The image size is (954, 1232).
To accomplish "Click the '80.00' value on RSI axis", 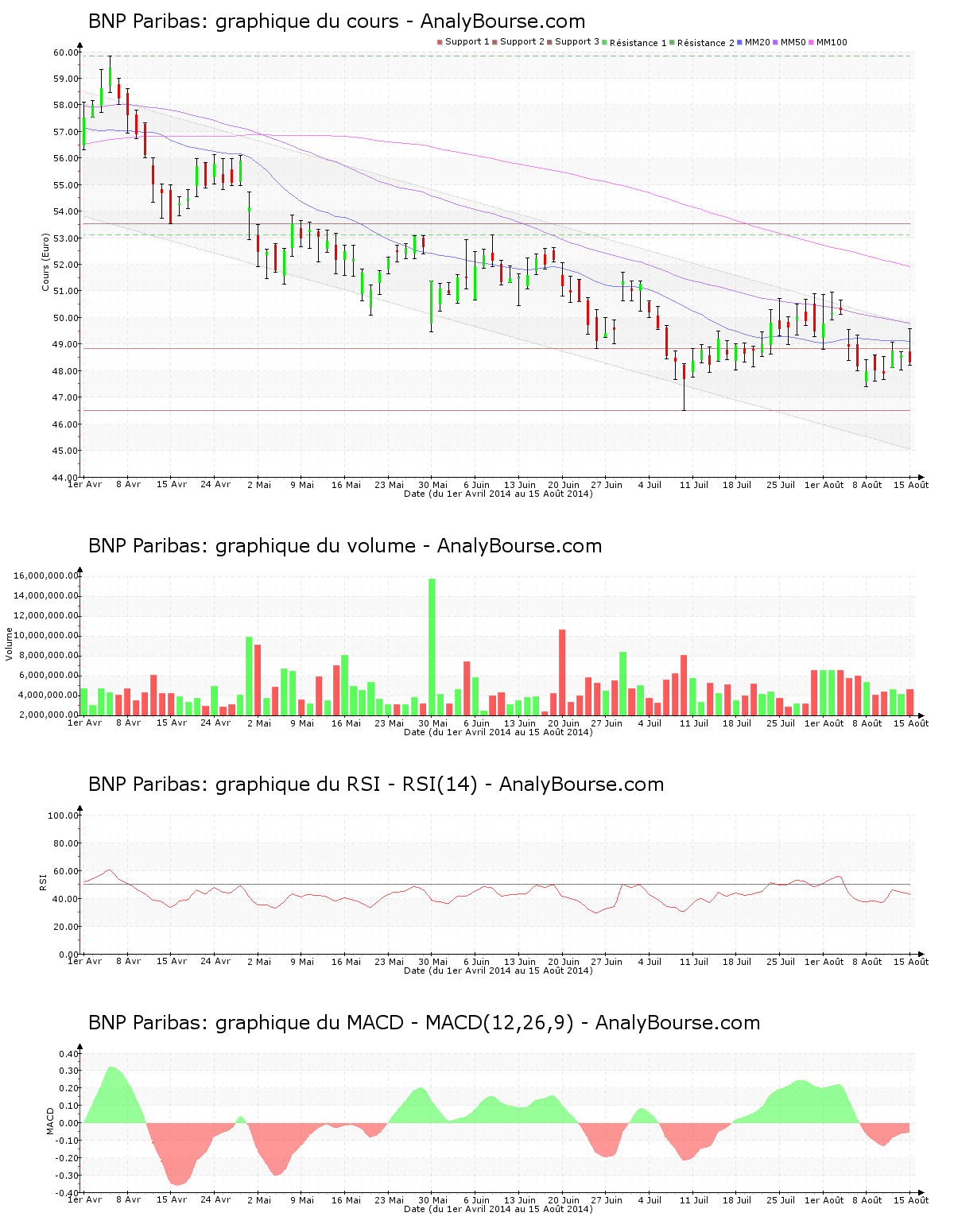I will pos(66,843).
